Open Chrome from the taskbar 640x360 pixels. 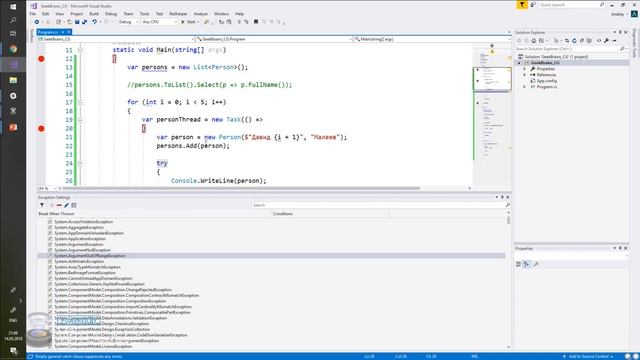click(13, 49)
